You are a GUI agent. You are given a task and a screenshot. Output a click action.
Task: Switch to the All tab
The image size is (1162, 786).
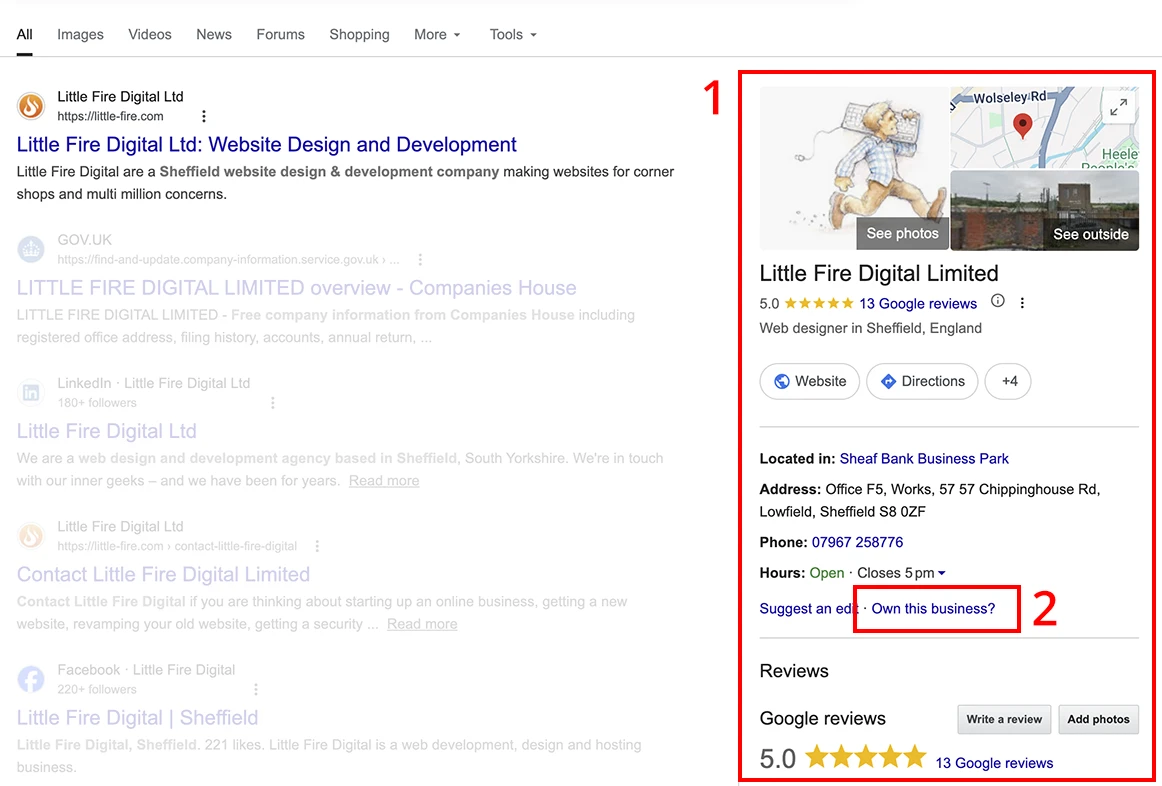point(24,35)
